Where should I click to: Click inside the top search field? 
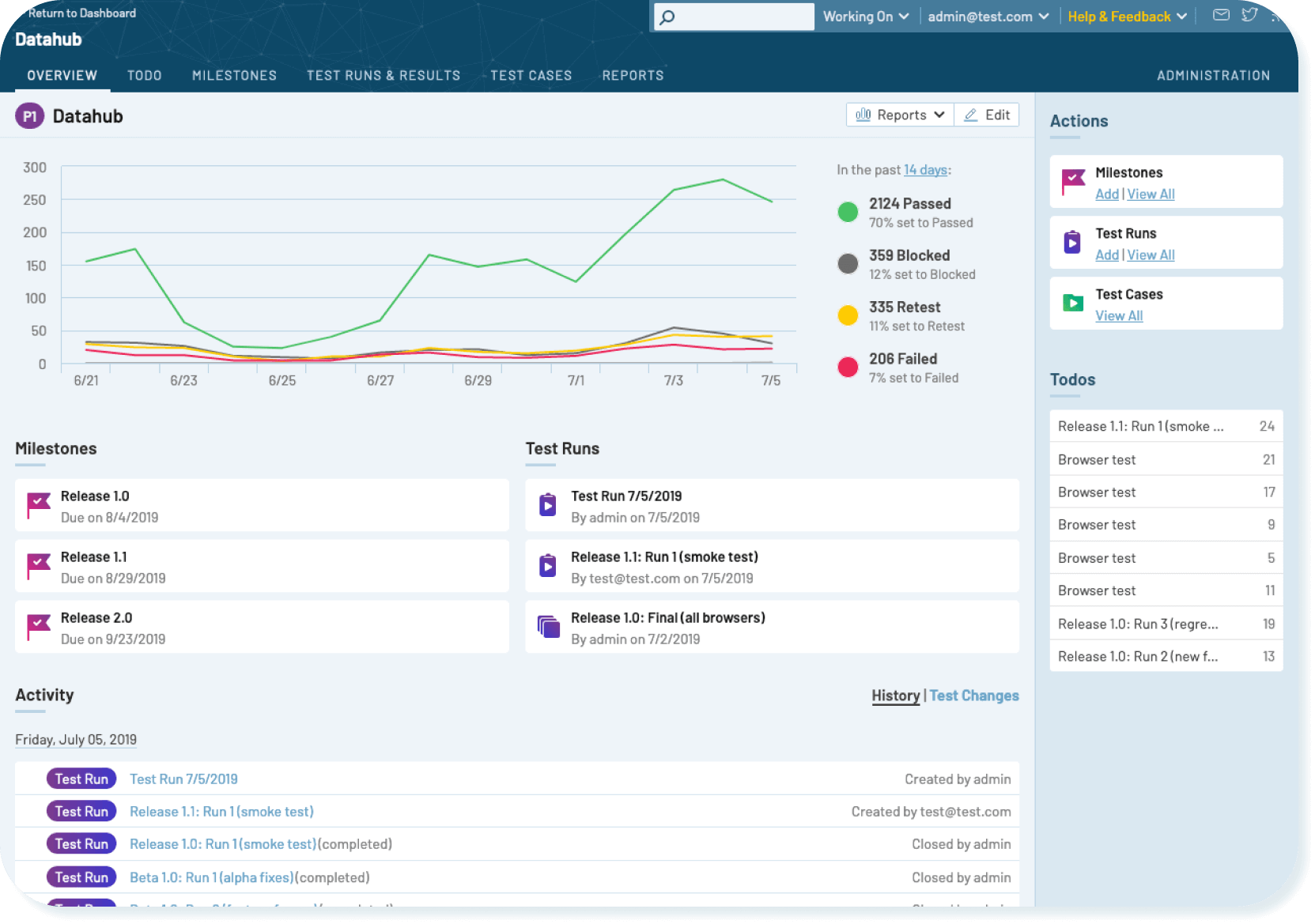pyautogui.click(x=735, y=16)
